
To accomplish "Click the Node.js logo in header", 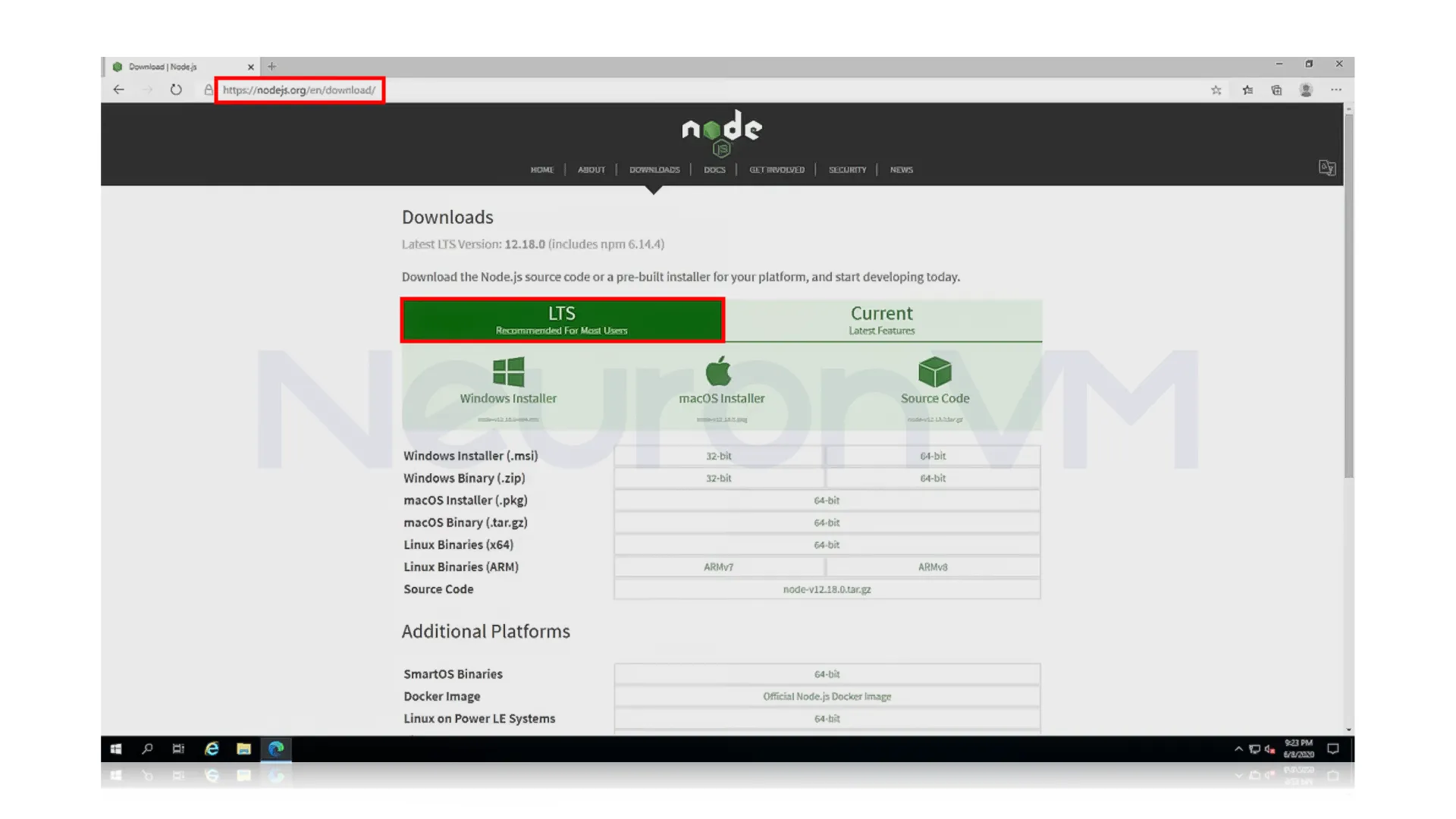I will 721,133.
